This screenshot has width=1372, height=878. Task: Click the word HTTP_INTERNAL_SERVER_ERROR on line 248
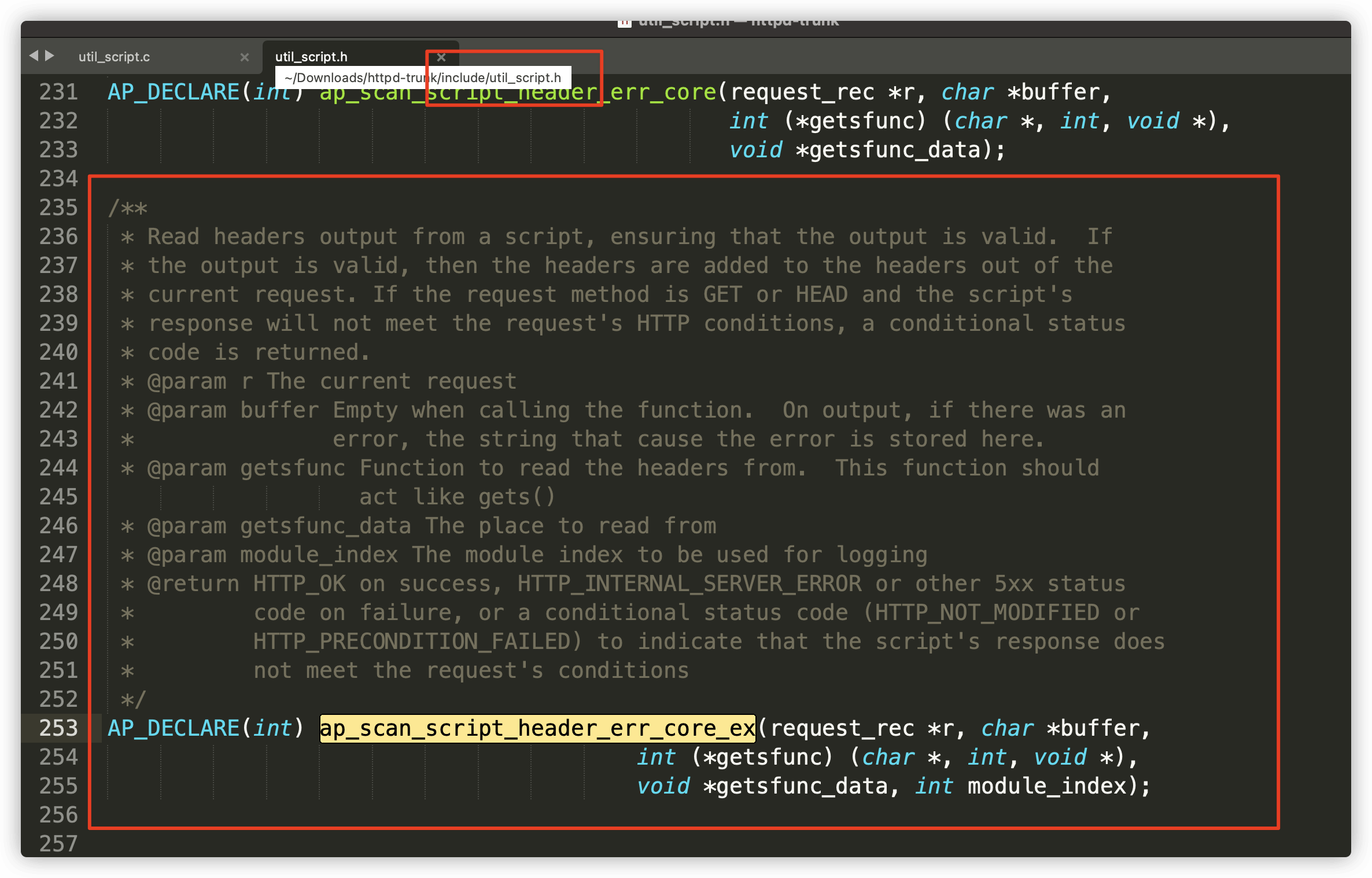pos(689,584)
